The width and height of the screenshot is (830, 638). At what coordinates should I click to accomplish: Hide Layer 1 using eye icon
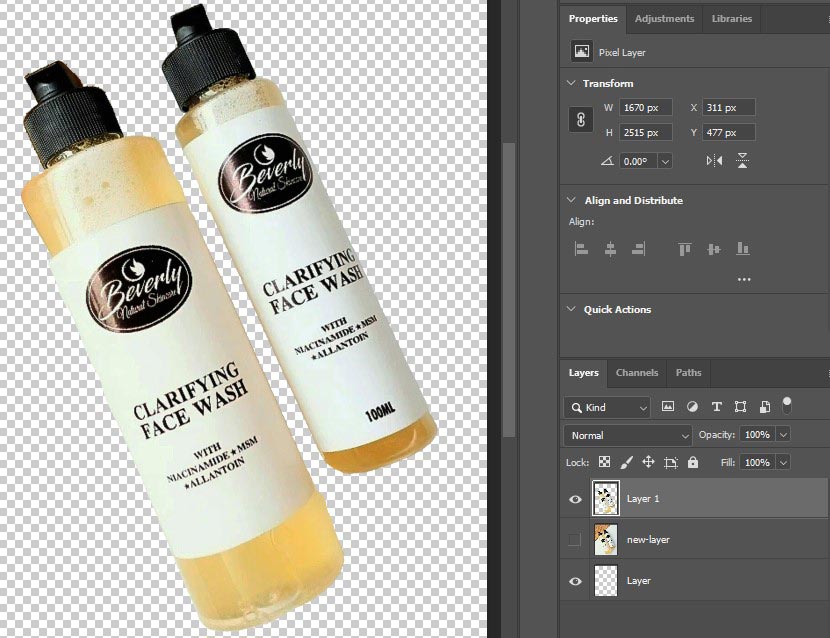click(x=575, y=499)
